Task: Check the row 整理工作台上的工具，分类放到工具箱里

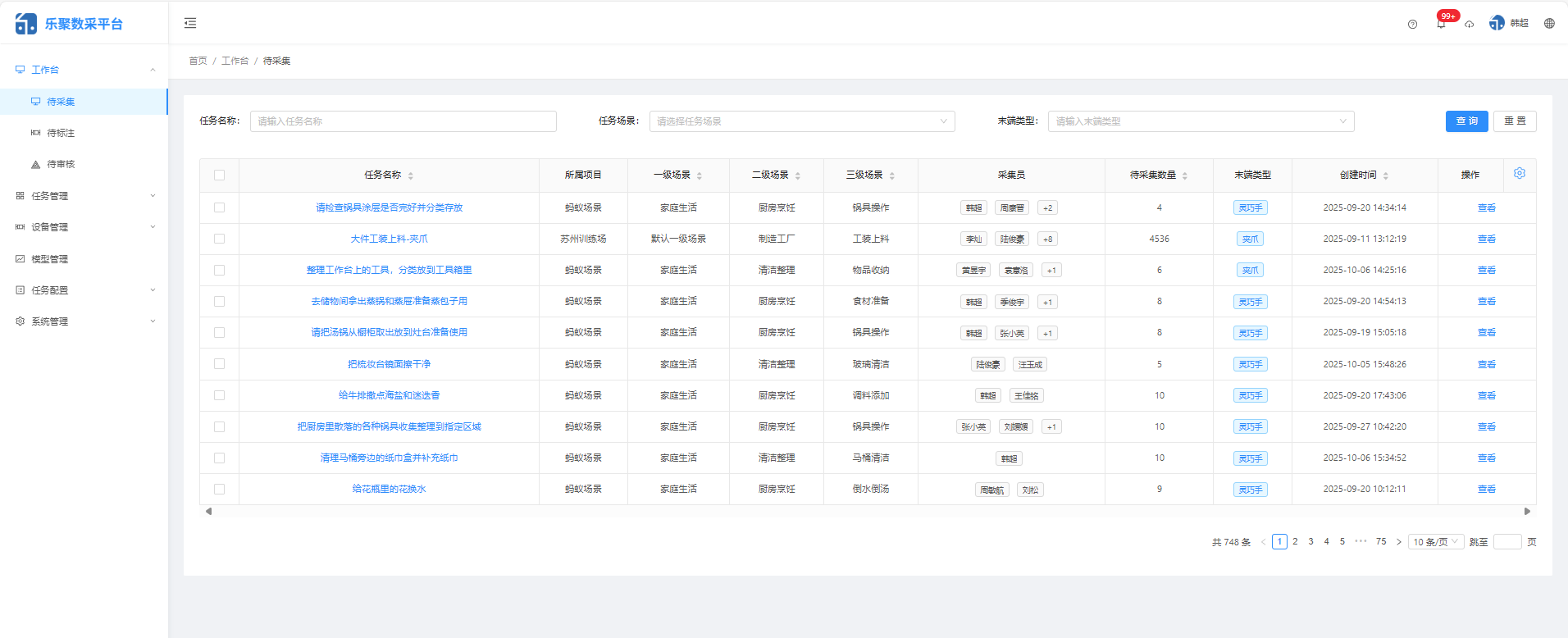Action: tap(219, 270)
